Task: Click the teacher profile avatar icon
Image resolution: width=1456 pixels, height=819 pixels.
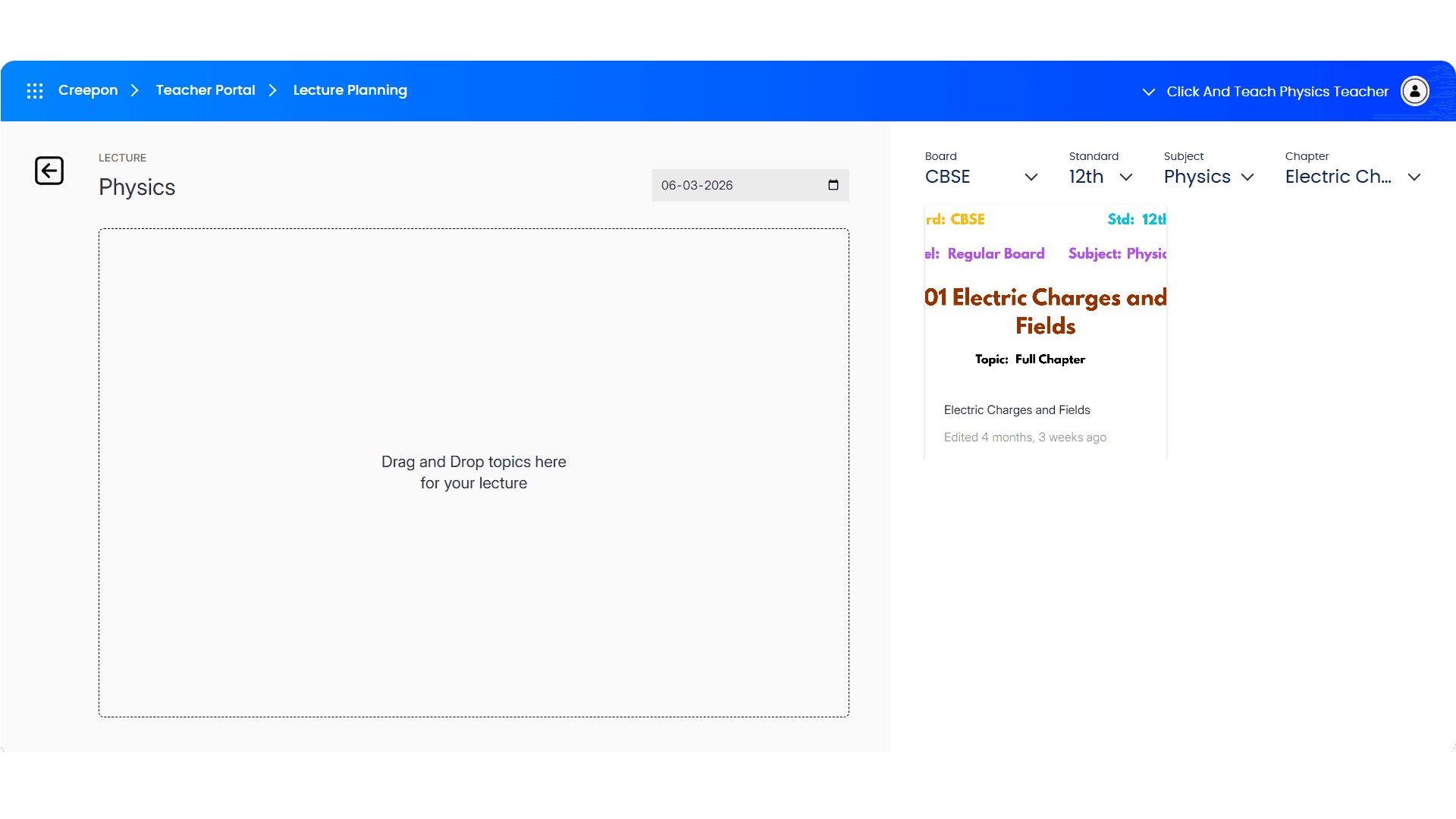Action: click(x=1414, y=90)
